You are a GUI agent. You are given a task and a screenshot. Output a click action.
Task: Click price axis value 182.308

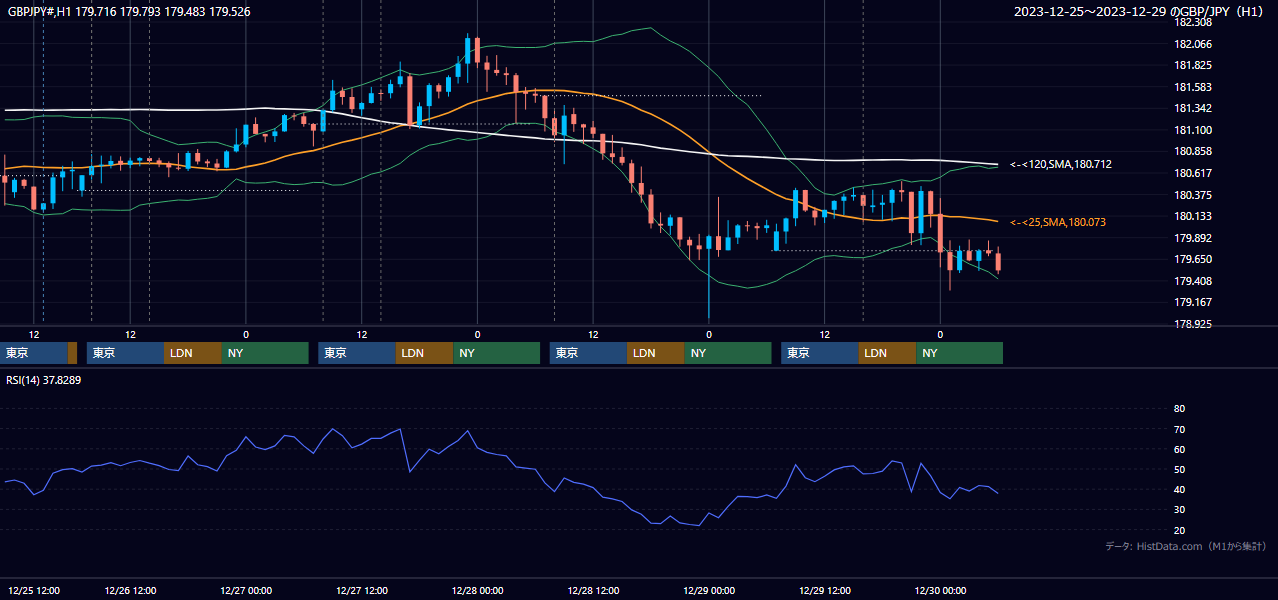[x=1193, y=22]
